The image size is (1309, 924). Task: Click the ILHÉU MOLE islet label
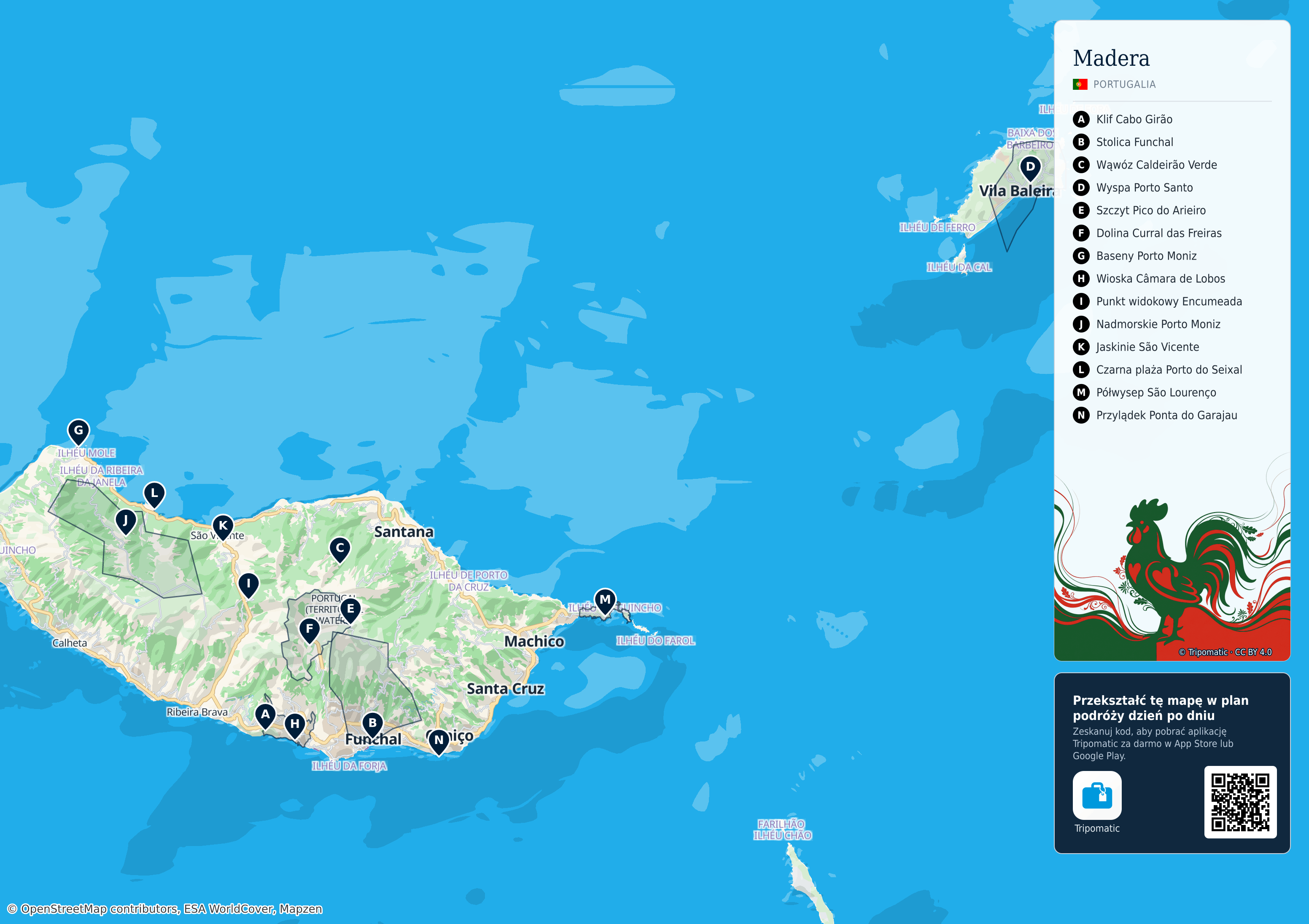coord(86,453)
